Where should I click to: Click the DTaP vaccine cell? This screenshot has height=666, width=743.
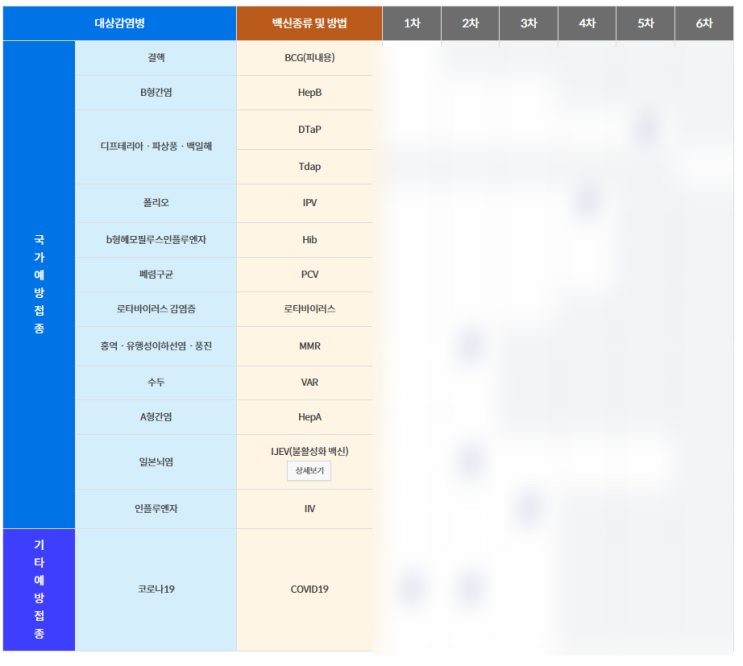click(309, 130)
